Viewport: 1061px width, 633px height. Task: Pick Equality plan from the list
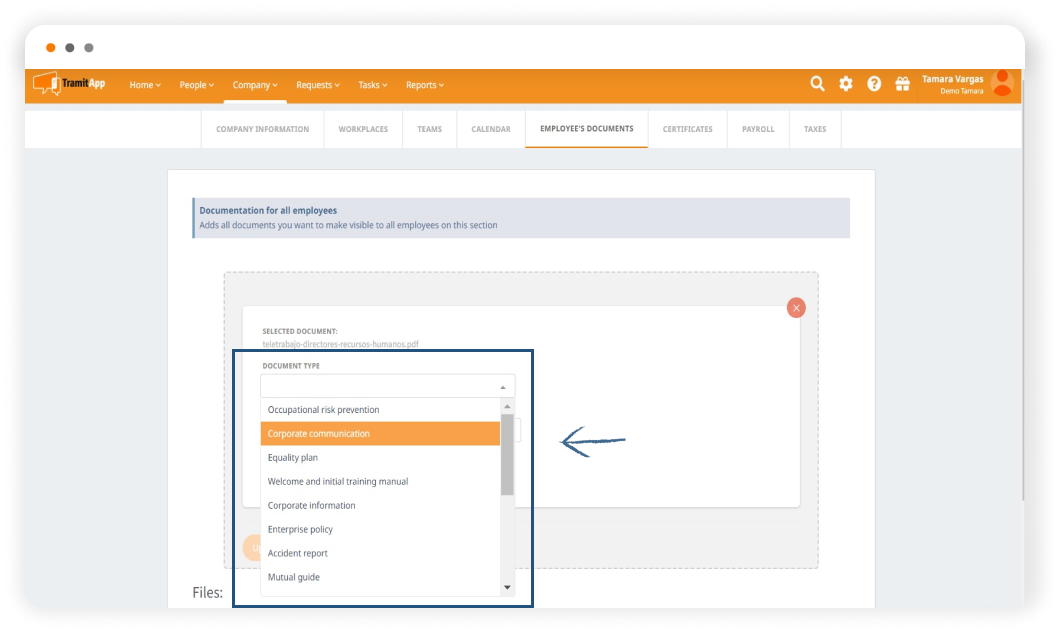tap(380, 458)
